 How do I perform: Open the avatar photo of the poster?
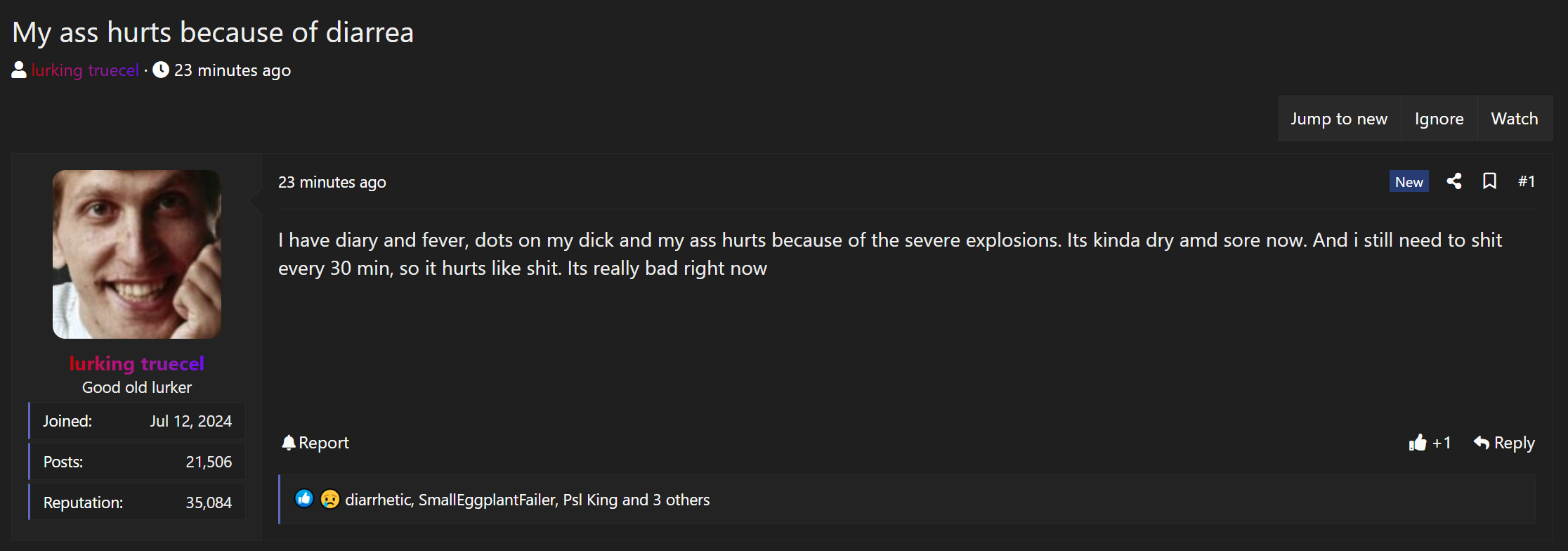pos(137,254)
